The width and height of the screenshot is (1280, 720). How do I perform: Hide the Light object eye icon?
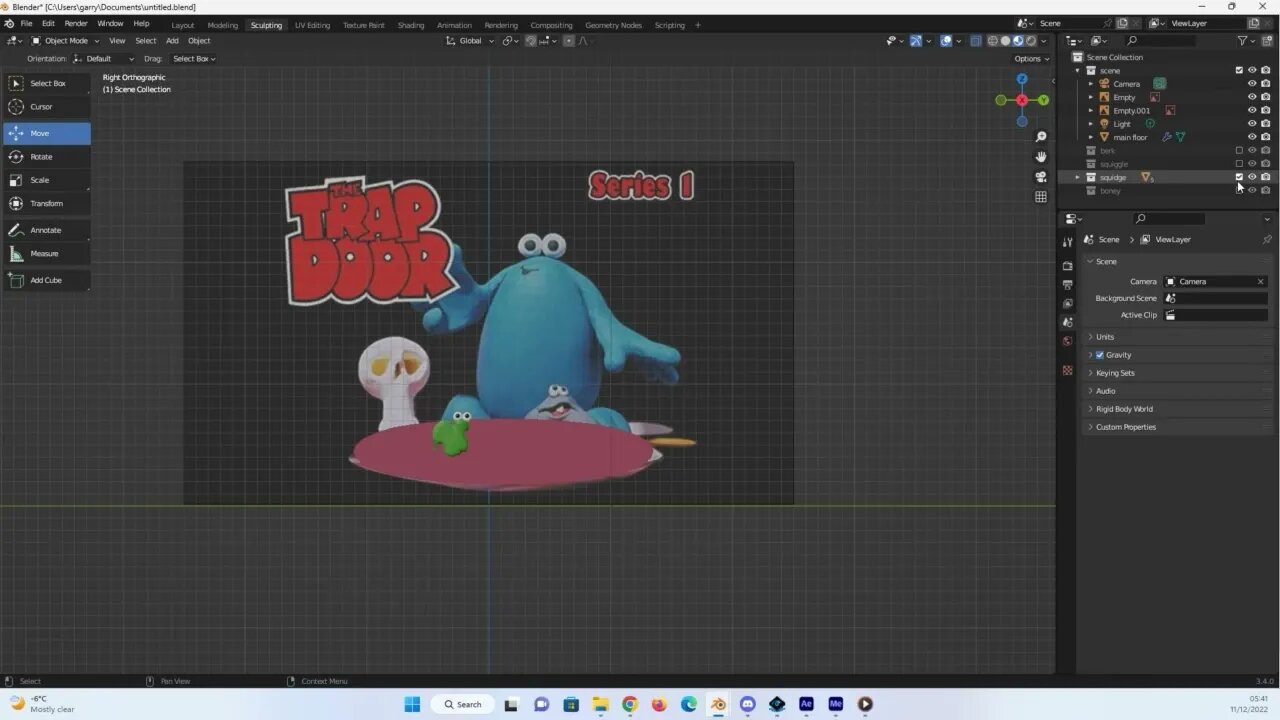(x=1252, y=124)
